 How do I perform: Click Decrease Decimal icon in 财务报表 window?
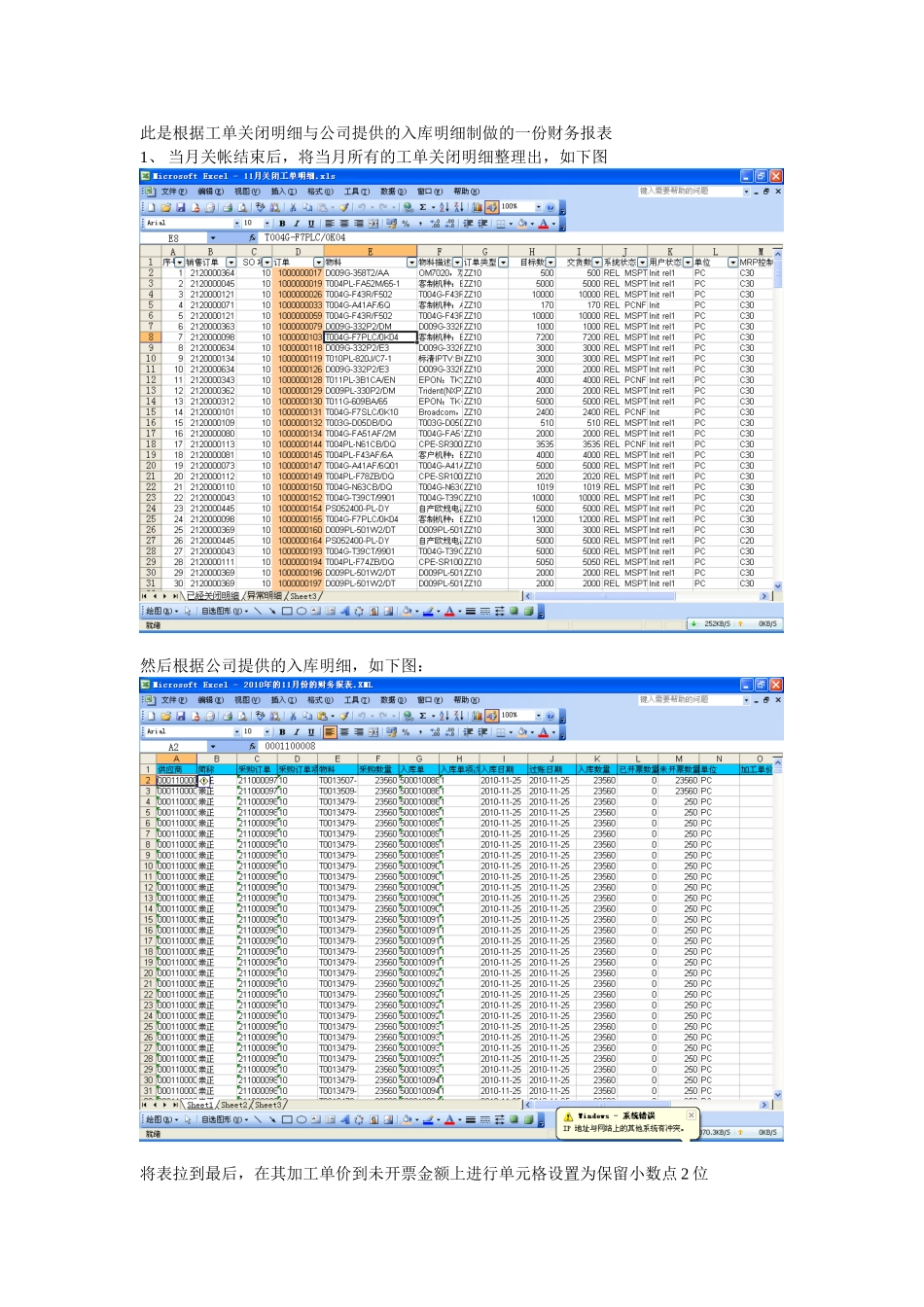point(451,732)
